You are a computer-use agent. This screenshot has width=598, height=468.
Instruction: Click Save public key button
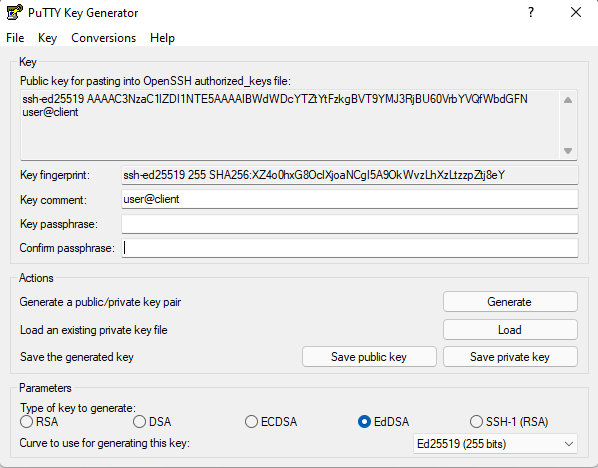(369, 357)
